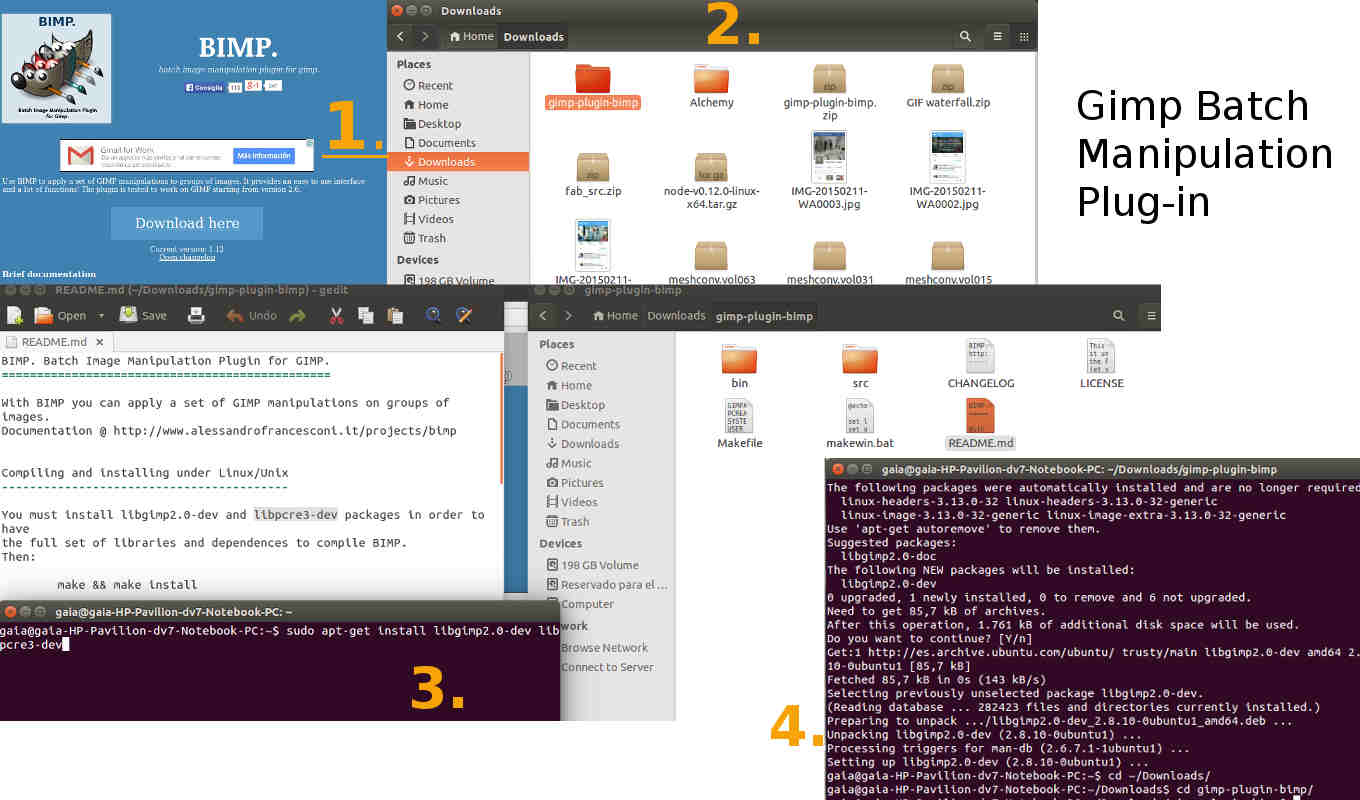This screenshot has height=800, width=1360.
Task: Click the Facebook Consiglia button
Action: coord(205,88)
